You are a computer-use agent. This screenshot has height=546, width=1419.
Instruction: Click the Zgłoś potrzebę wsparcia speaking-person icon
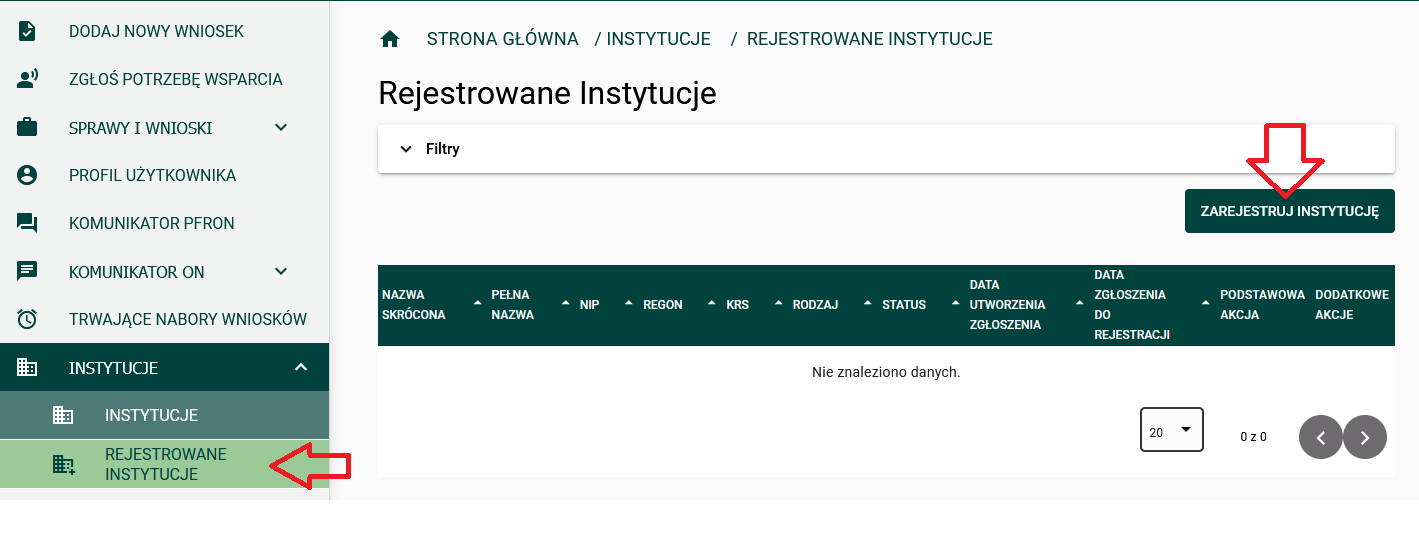tap(27, 79)
